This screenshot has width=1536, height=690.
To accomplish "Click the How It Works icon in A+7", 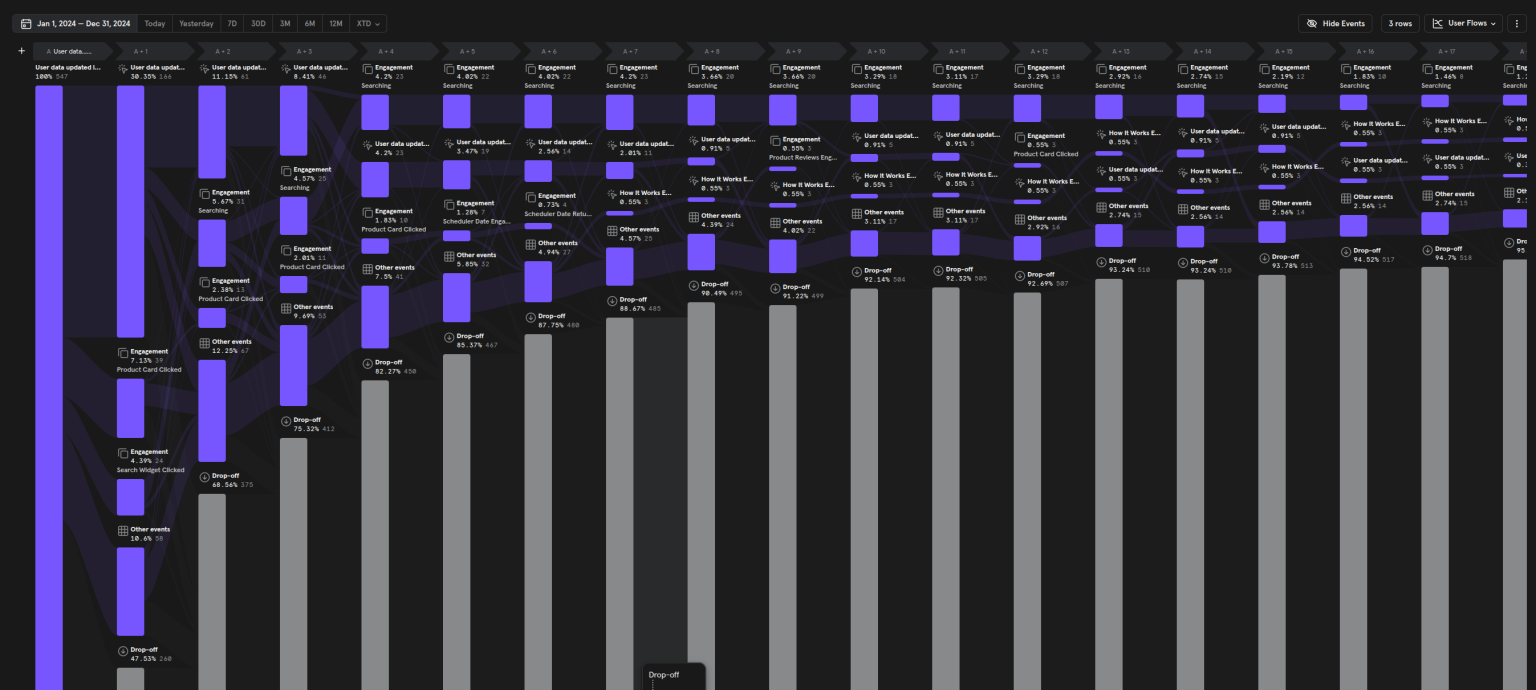I will [612, 194].
